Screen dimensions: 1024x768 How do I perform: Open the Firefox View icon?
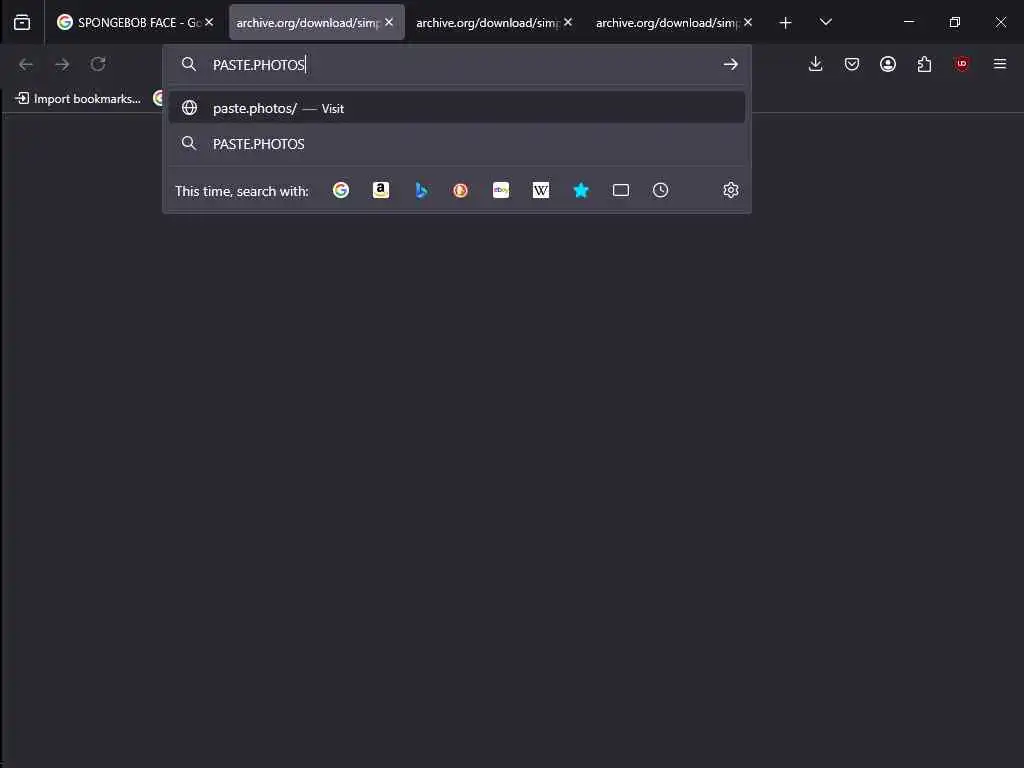coord(22,23)
